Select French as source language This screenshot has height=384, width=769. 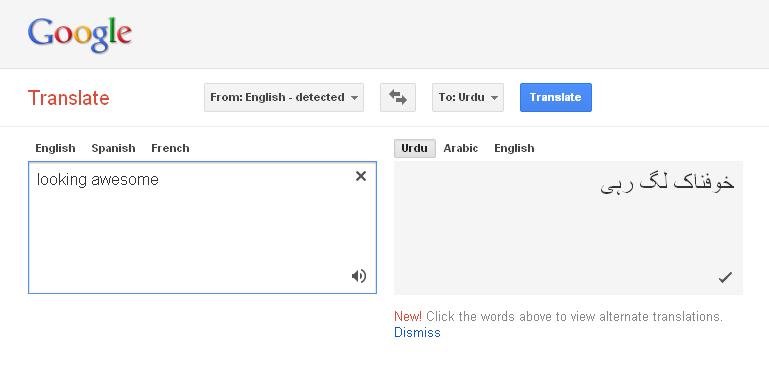coord(170,148)
